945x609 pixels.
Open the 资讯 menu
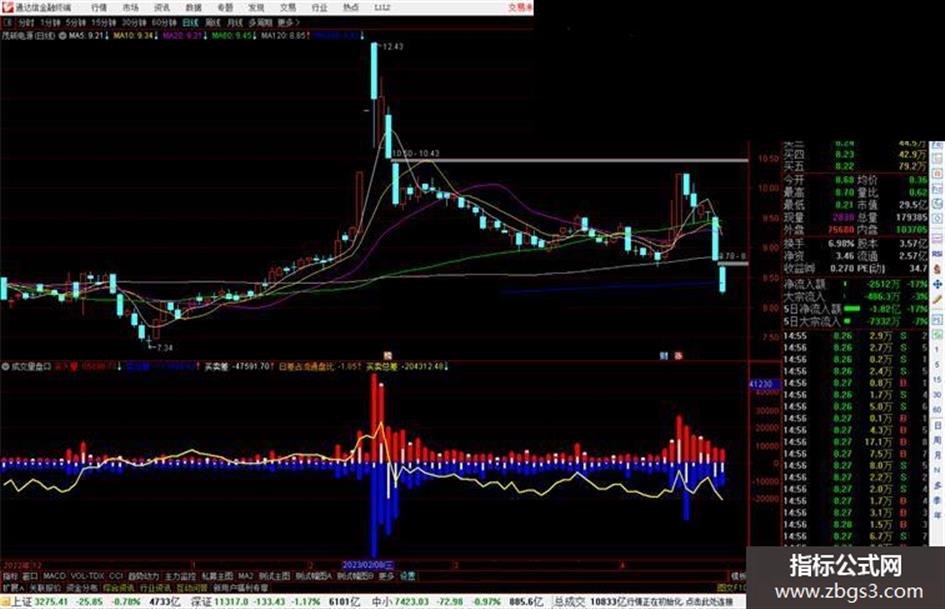[162, 8]
